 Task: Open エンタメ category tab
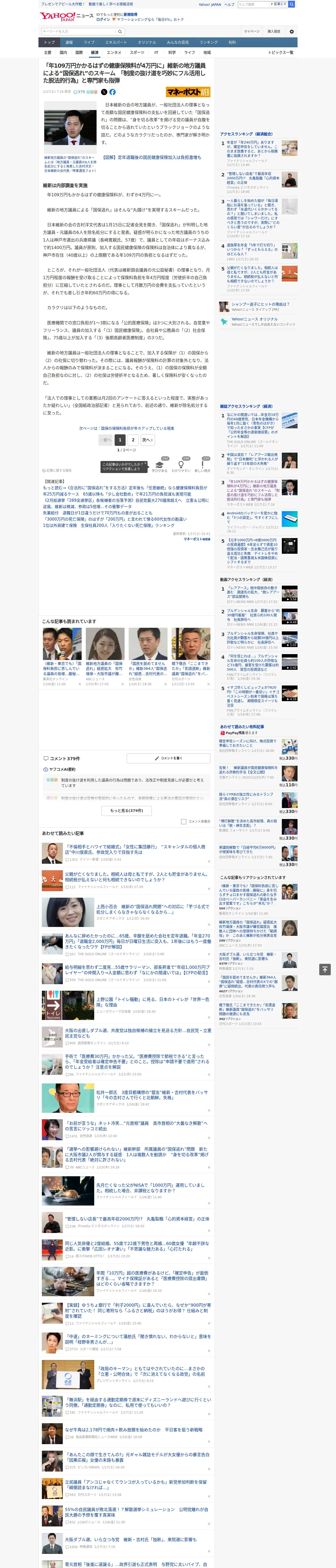pyautogui.click(x=114, y=52)
